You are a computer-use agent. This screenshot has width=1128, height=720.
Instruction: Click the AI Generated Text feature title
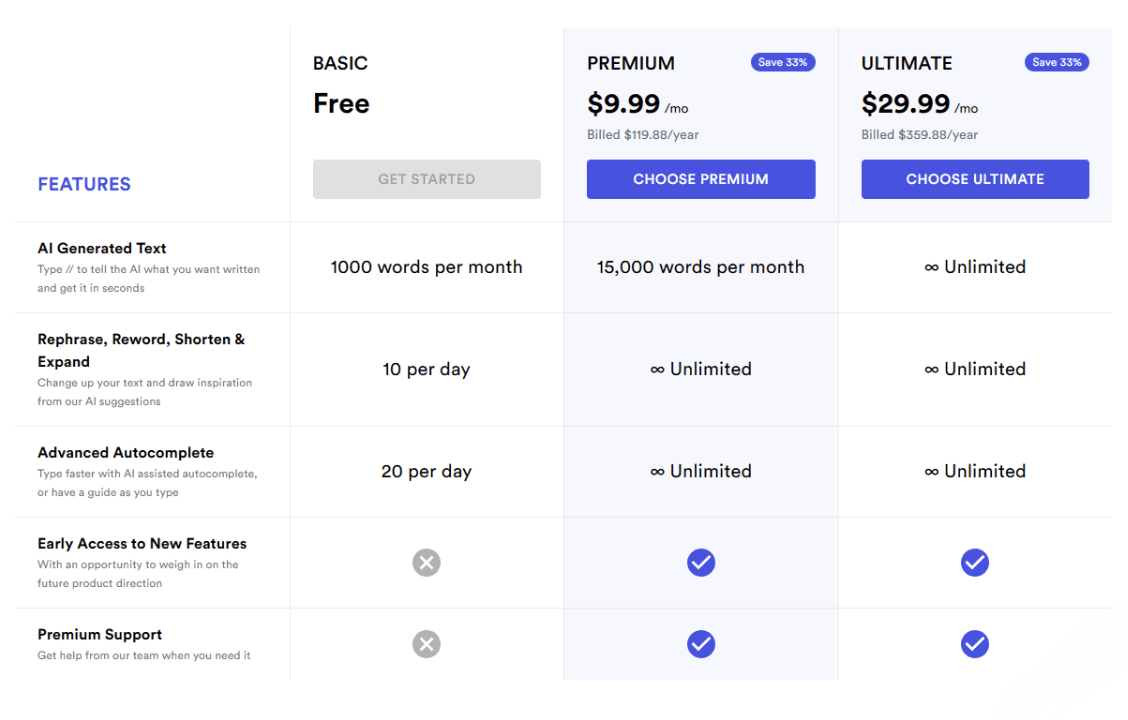[x=102, y=248]
